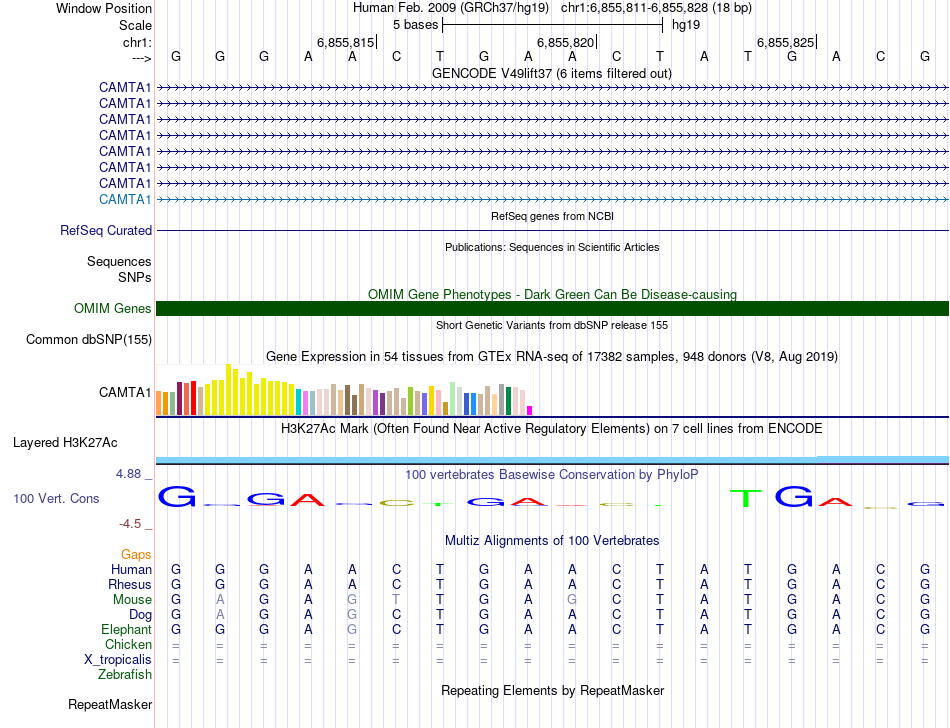Open the OMIM Genes track label
Image resolution: width=950 pixels, height=728 pixels.
[112, 308]
